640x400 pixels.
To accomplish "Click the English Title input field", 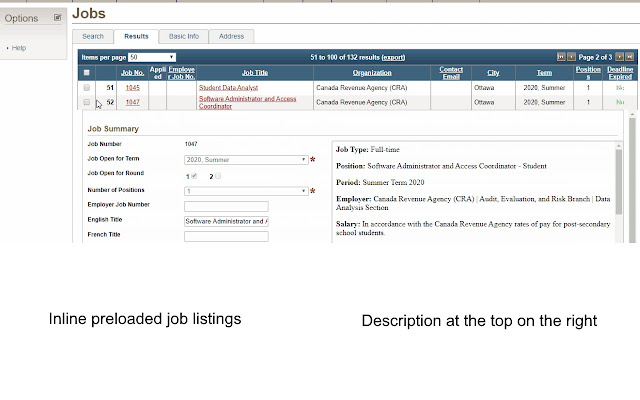I will [226, 221].
